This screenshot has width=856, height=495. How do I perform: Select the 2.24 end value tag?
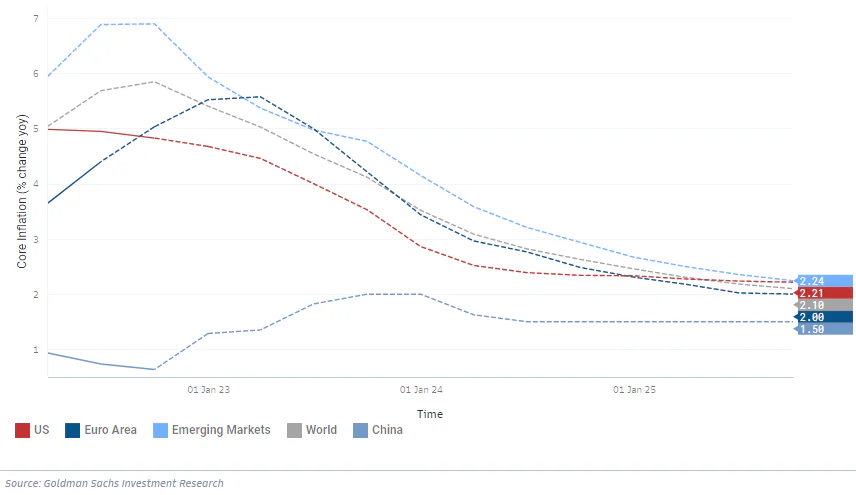click(823, 281)
